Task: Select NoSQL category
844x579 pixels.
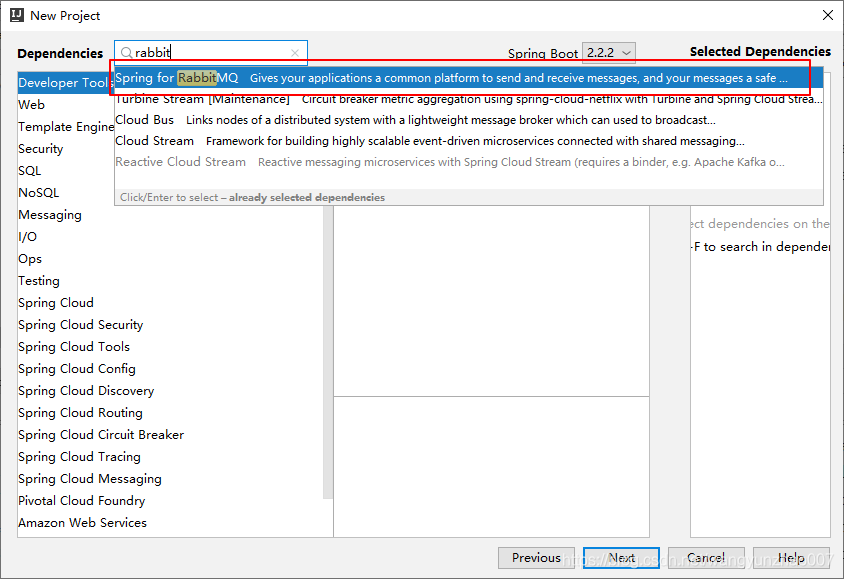Action: [39, 193]
